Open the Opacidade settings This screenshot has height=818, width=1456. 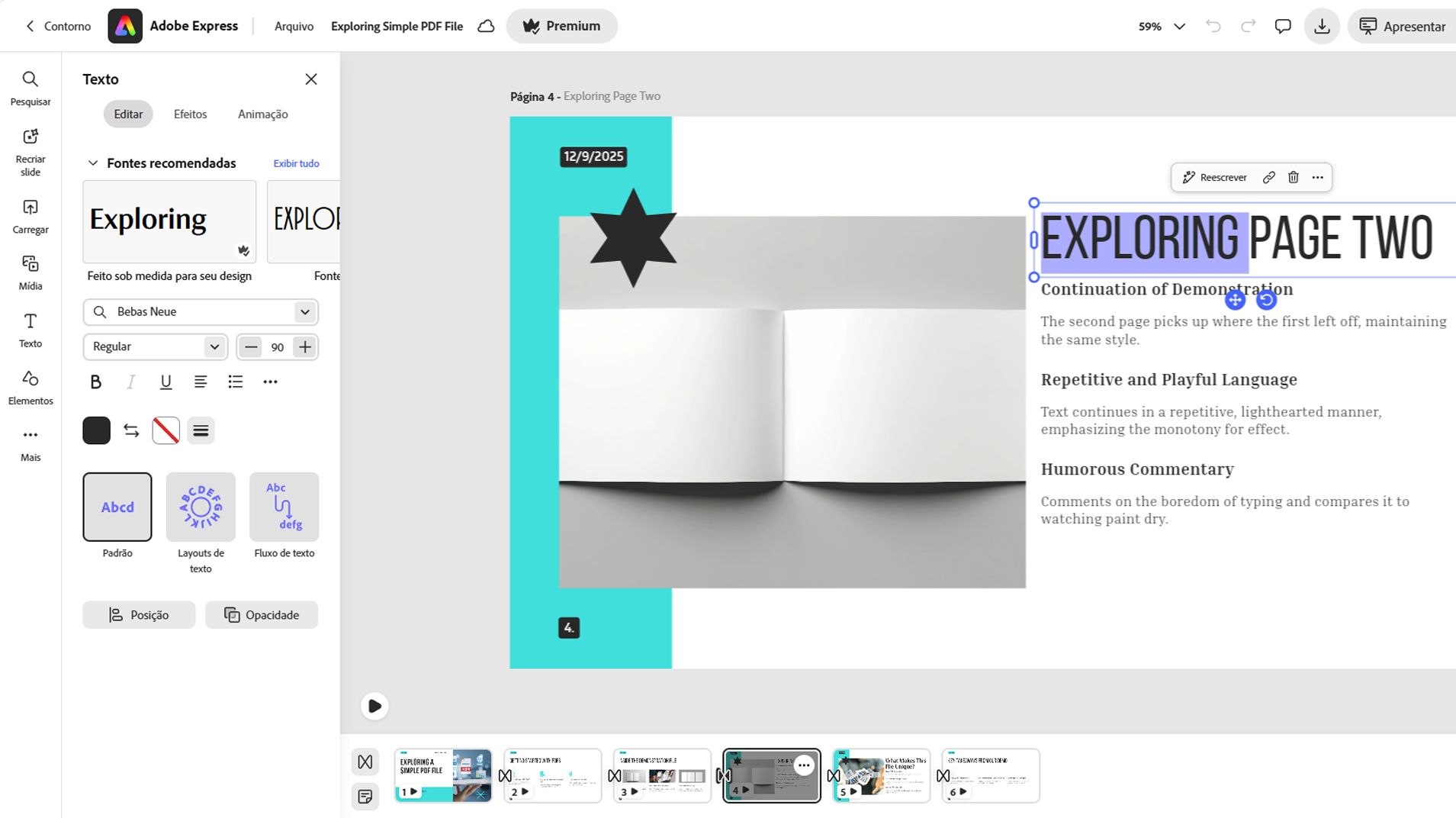click(262, 614)
